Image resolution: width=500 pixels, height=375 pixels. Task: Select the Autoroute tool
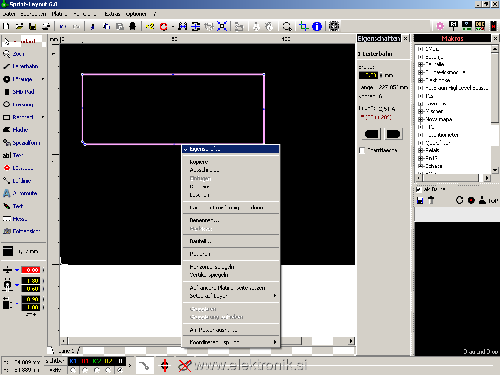click(x=20, y=193)
